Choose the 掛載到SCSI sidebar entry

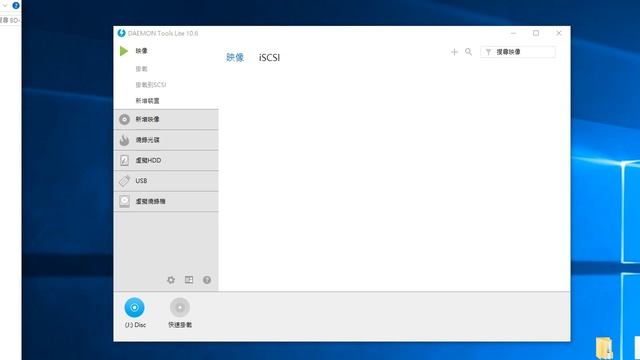(151, 85)
